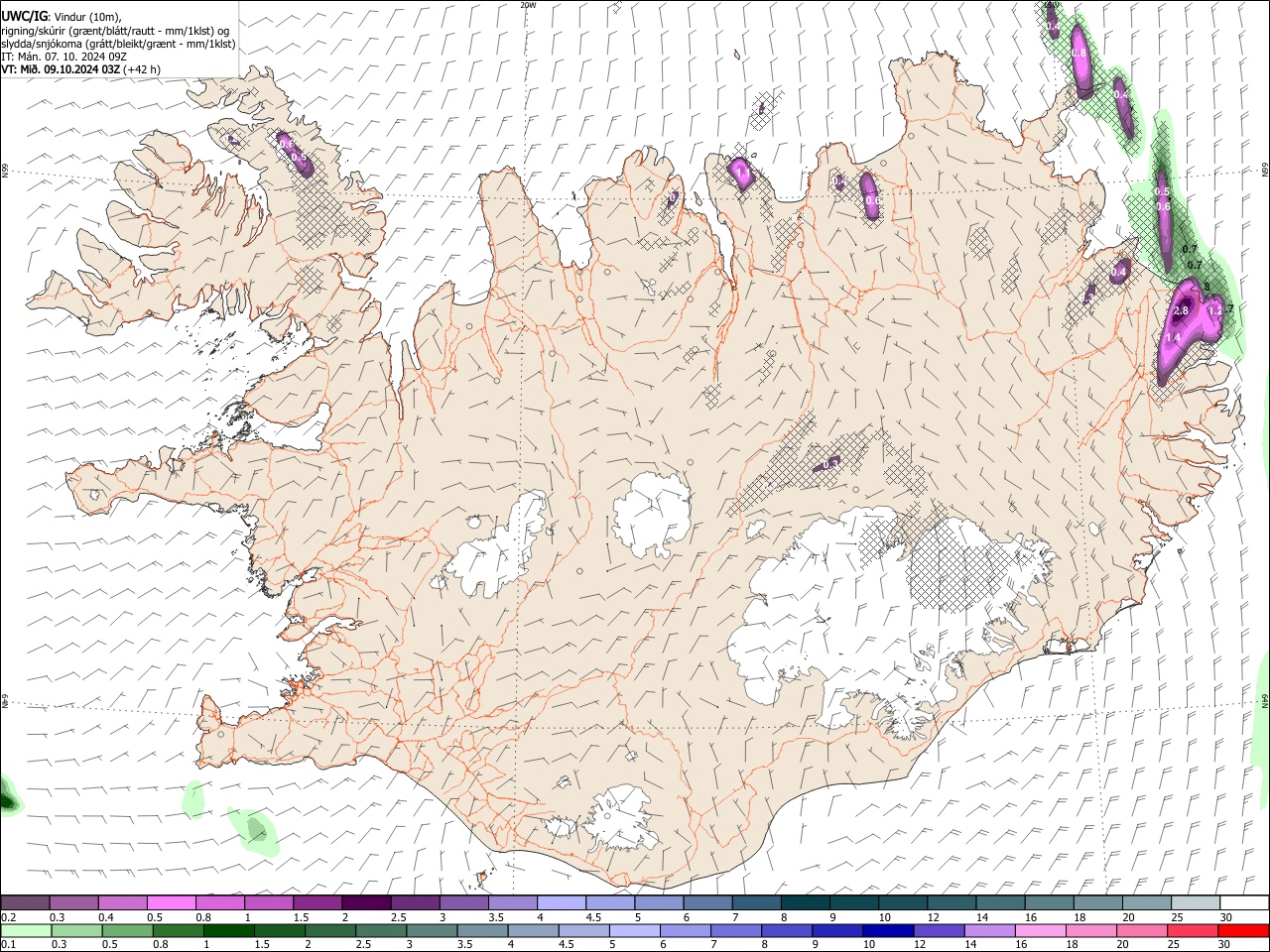Select bottom legend swatch between 25 and 30
The image size is (1270, 952).
click(x=1195, y=931)
